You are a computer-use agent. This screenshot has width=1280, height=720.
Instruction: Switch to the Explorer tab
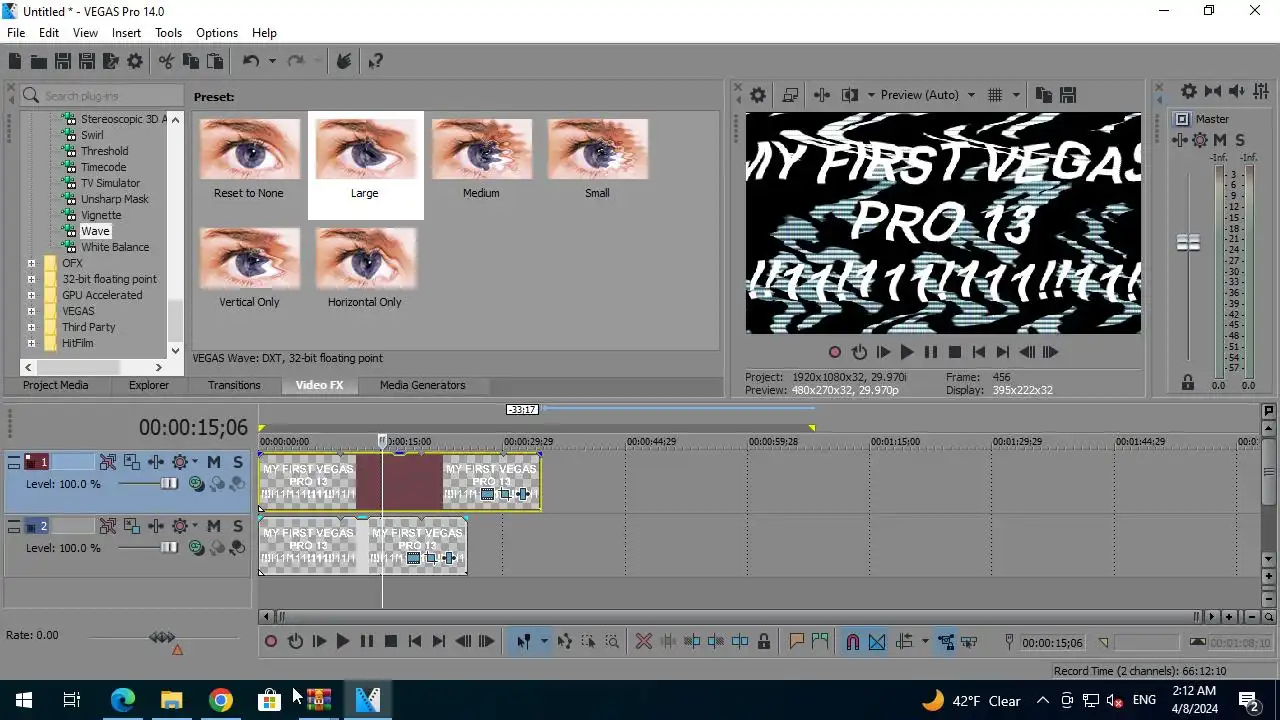(149, 385)
